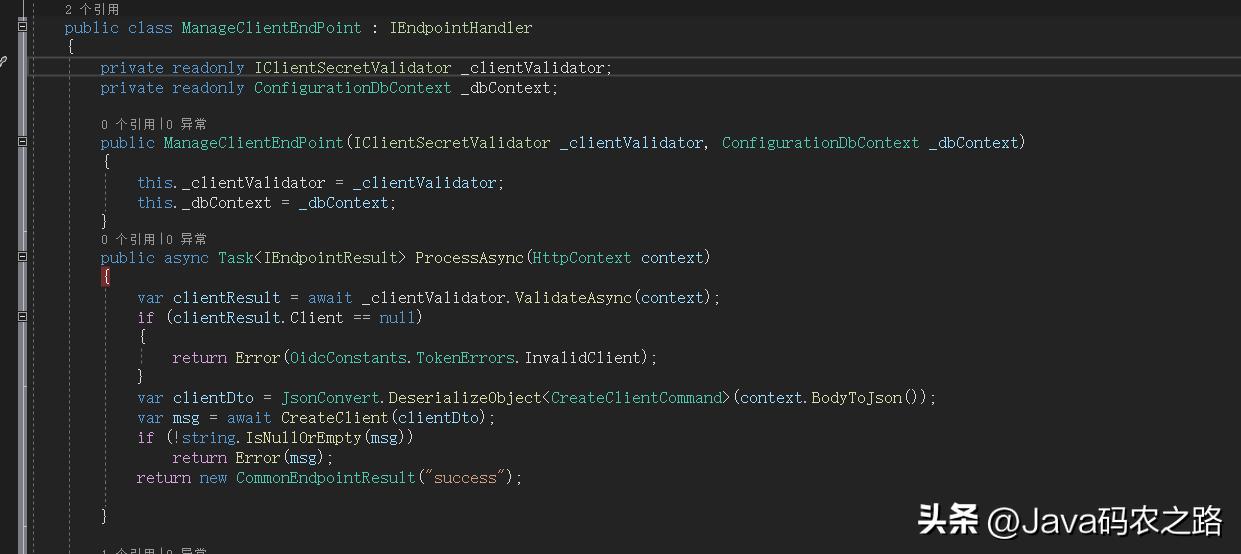This screenshot has height=554, width=1241.
Task: Click the screwdriver quick actions icon in margin
Action: 3,62
